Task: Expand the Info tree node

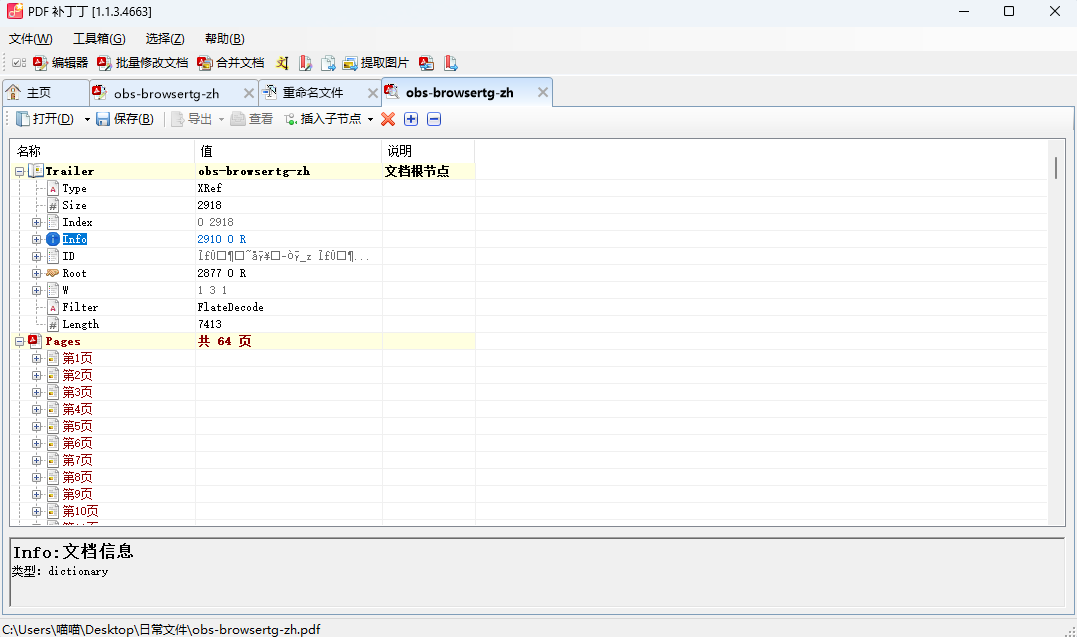Action: [x=37, y=239]
